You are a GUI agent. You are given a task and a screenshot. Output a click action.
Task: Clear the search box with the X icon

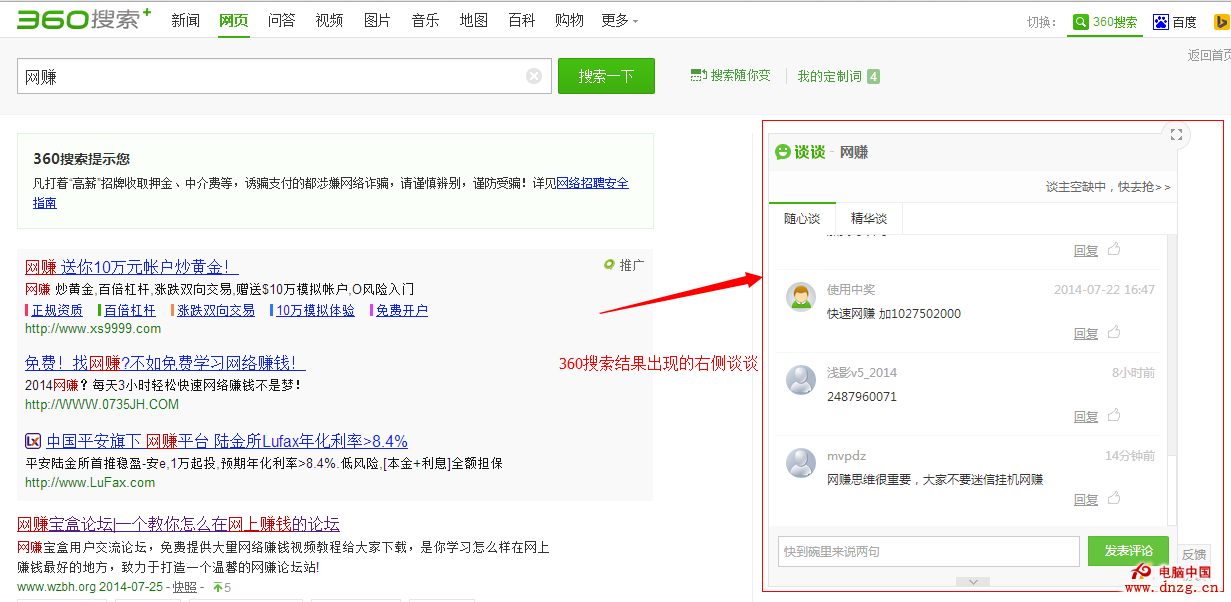click(534, 77)
